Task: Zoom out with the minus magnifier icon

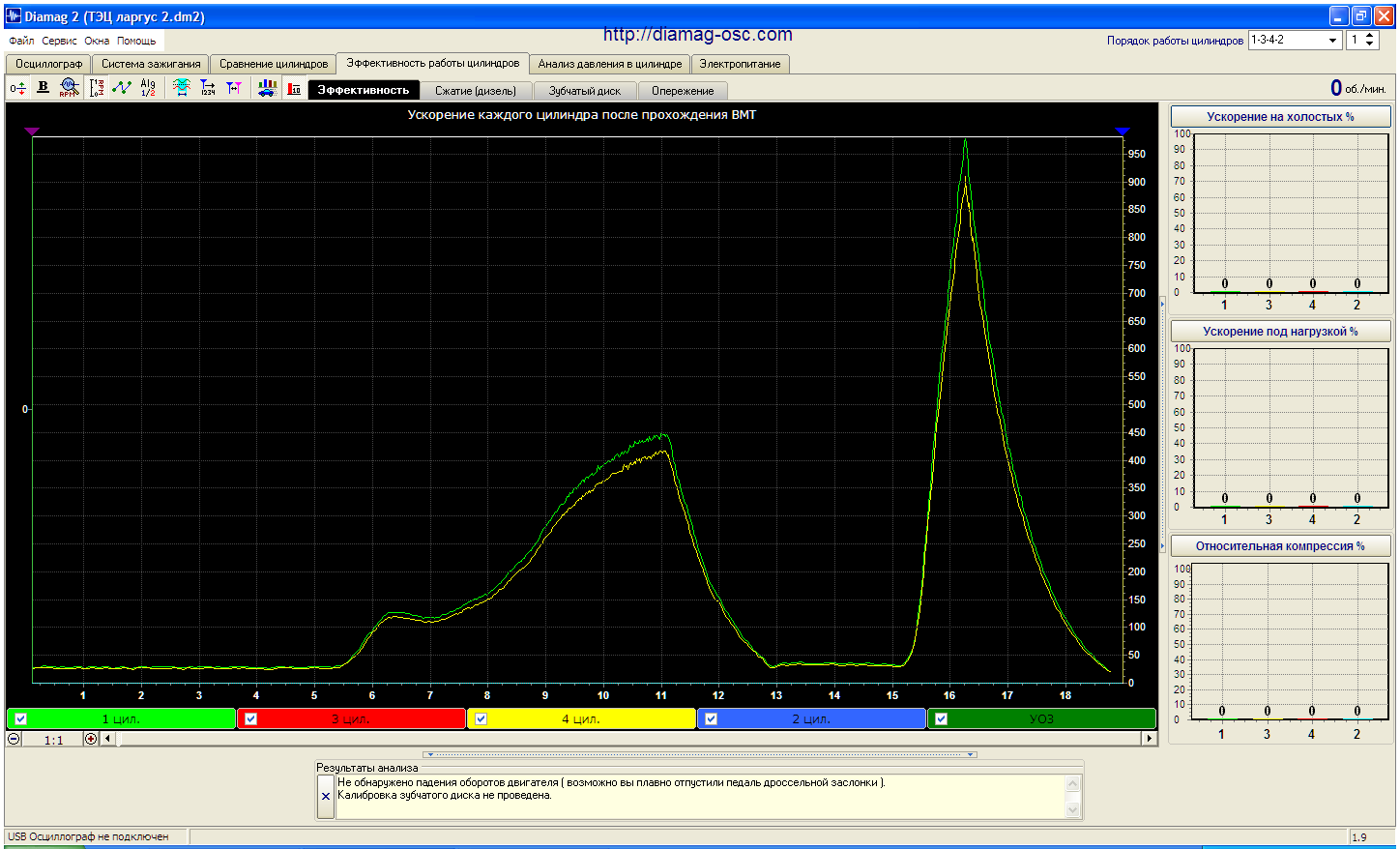Action: [14, 739]
